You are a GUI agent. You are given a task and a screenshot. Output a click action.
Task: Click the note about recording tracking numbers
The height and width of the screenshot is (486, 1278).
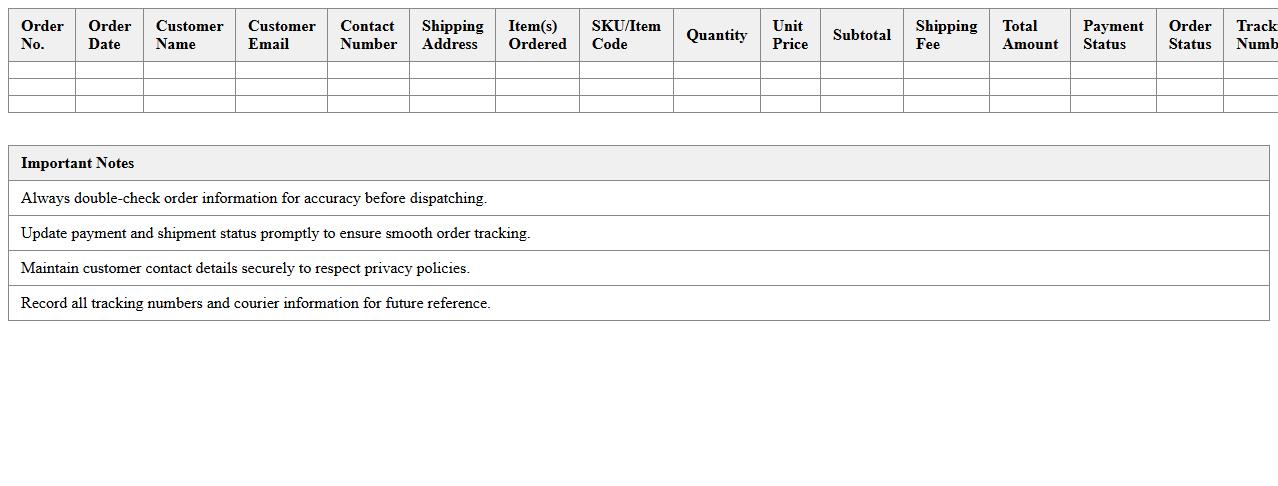[x=256, y=303]
